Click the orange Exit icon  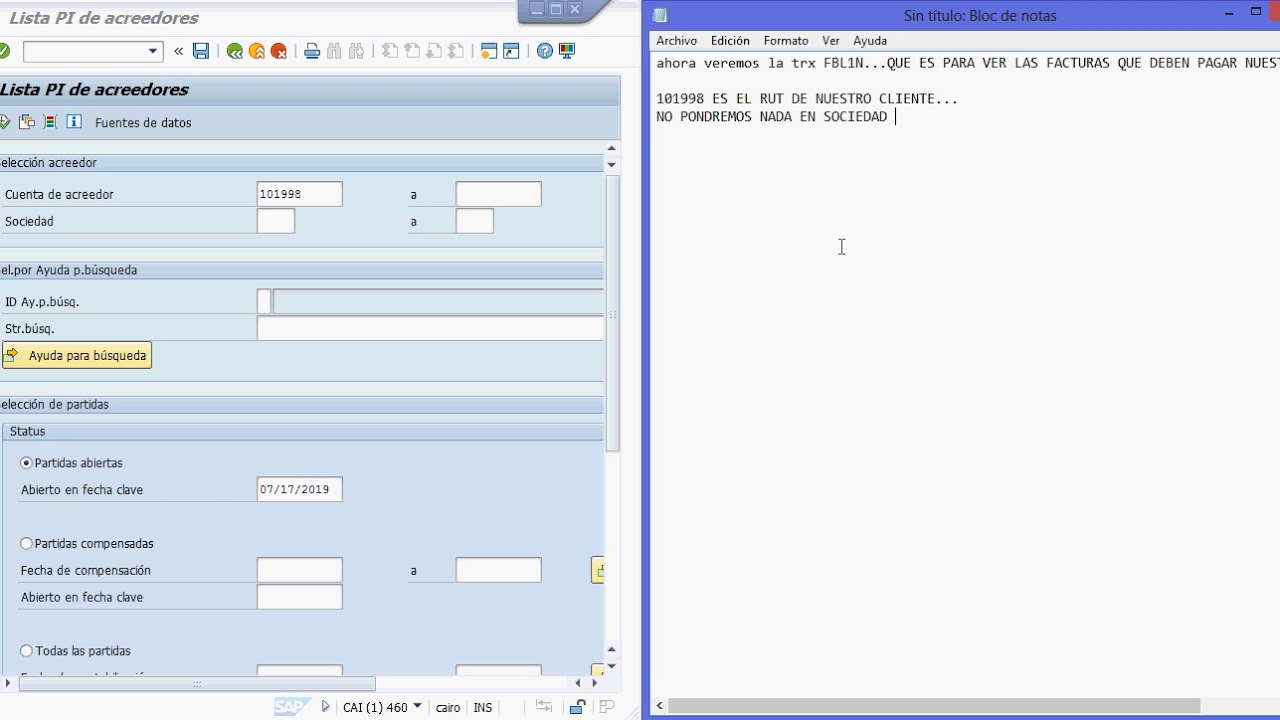pos(257,51)
